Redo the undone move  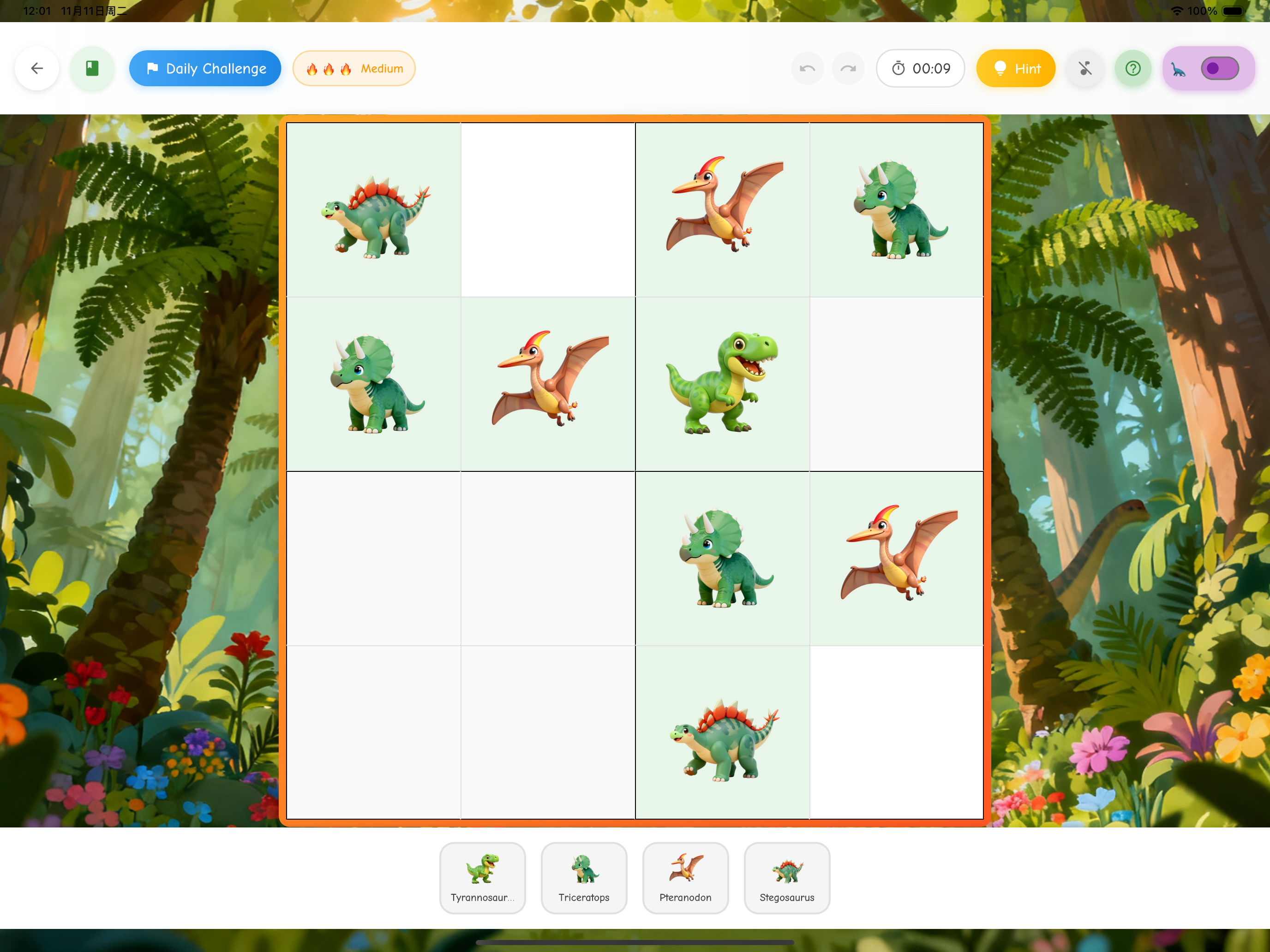point(848,68)
